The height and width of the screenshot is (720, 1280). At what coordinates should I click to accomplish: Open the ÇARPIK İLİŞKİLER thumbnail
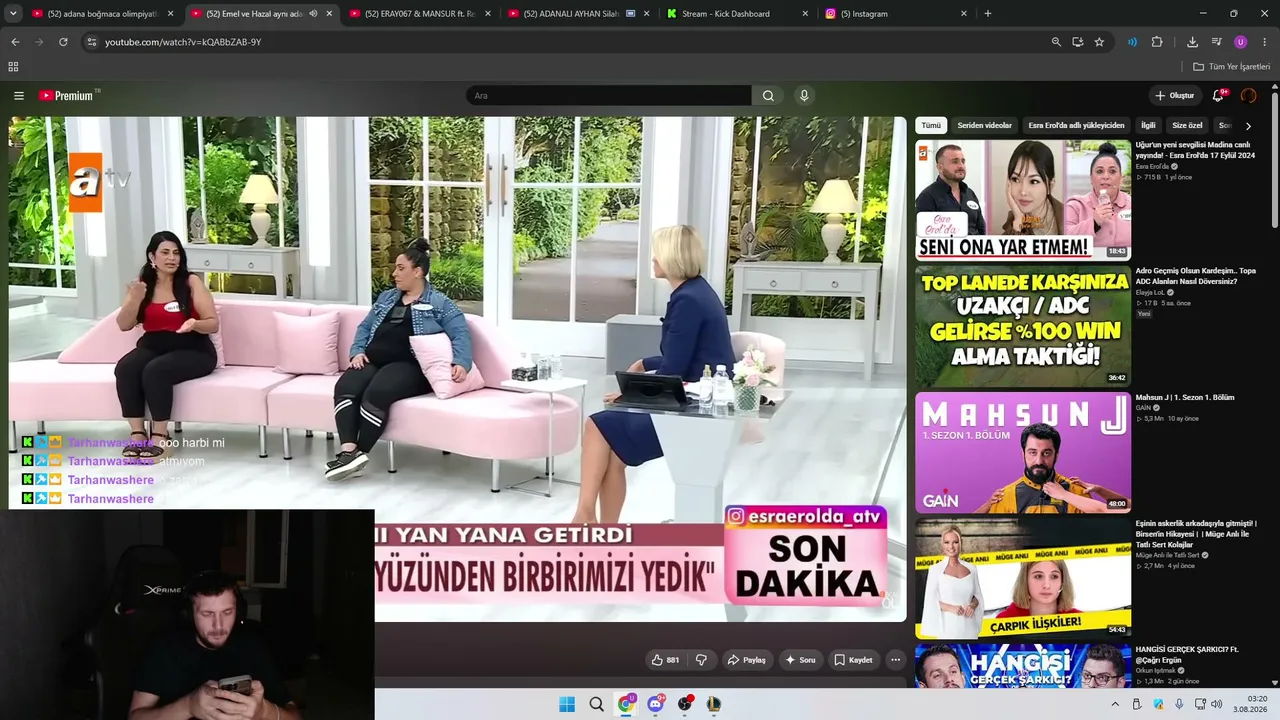1023,578
